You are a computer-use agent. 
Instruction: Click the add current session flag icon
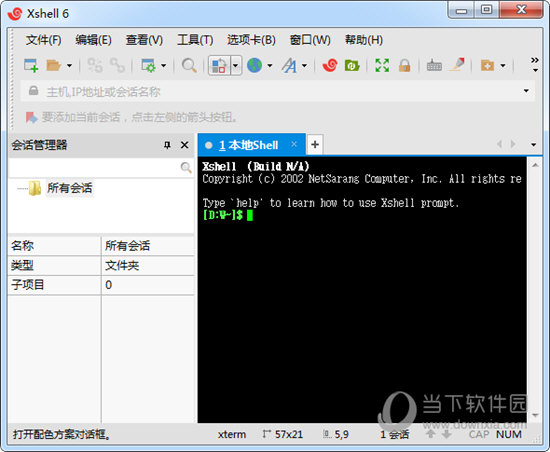click(x=31, y=117)
